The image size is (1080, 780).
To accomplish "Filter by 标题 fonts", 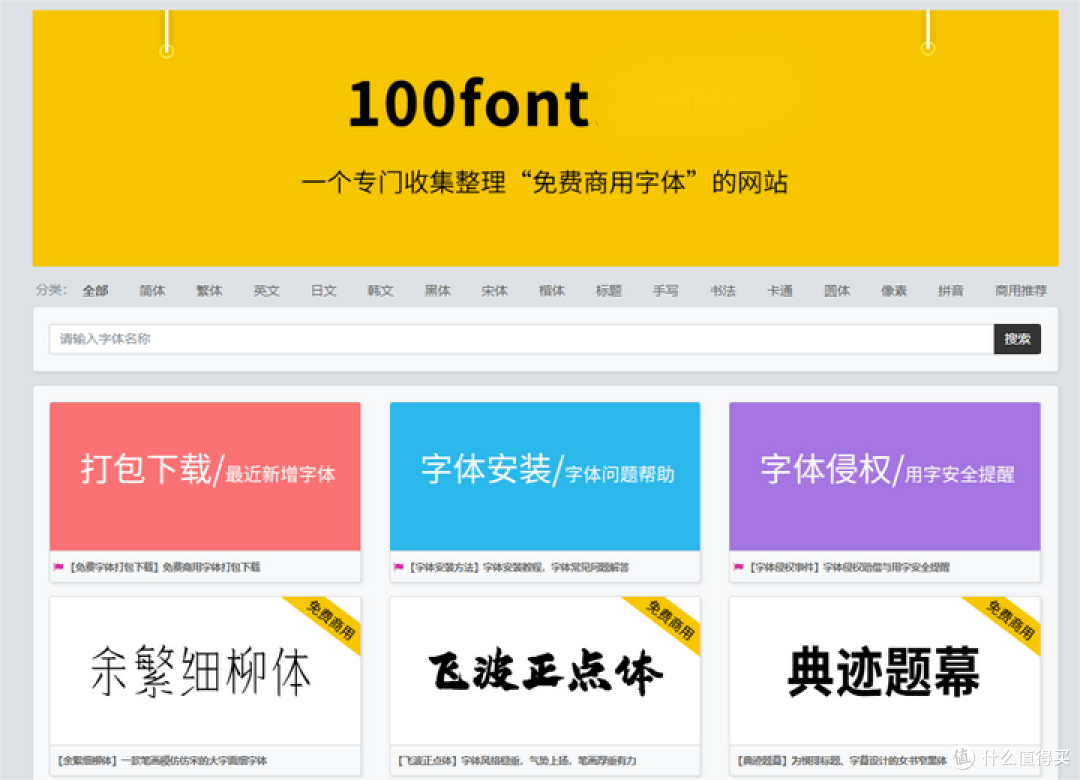I will 609,291.
